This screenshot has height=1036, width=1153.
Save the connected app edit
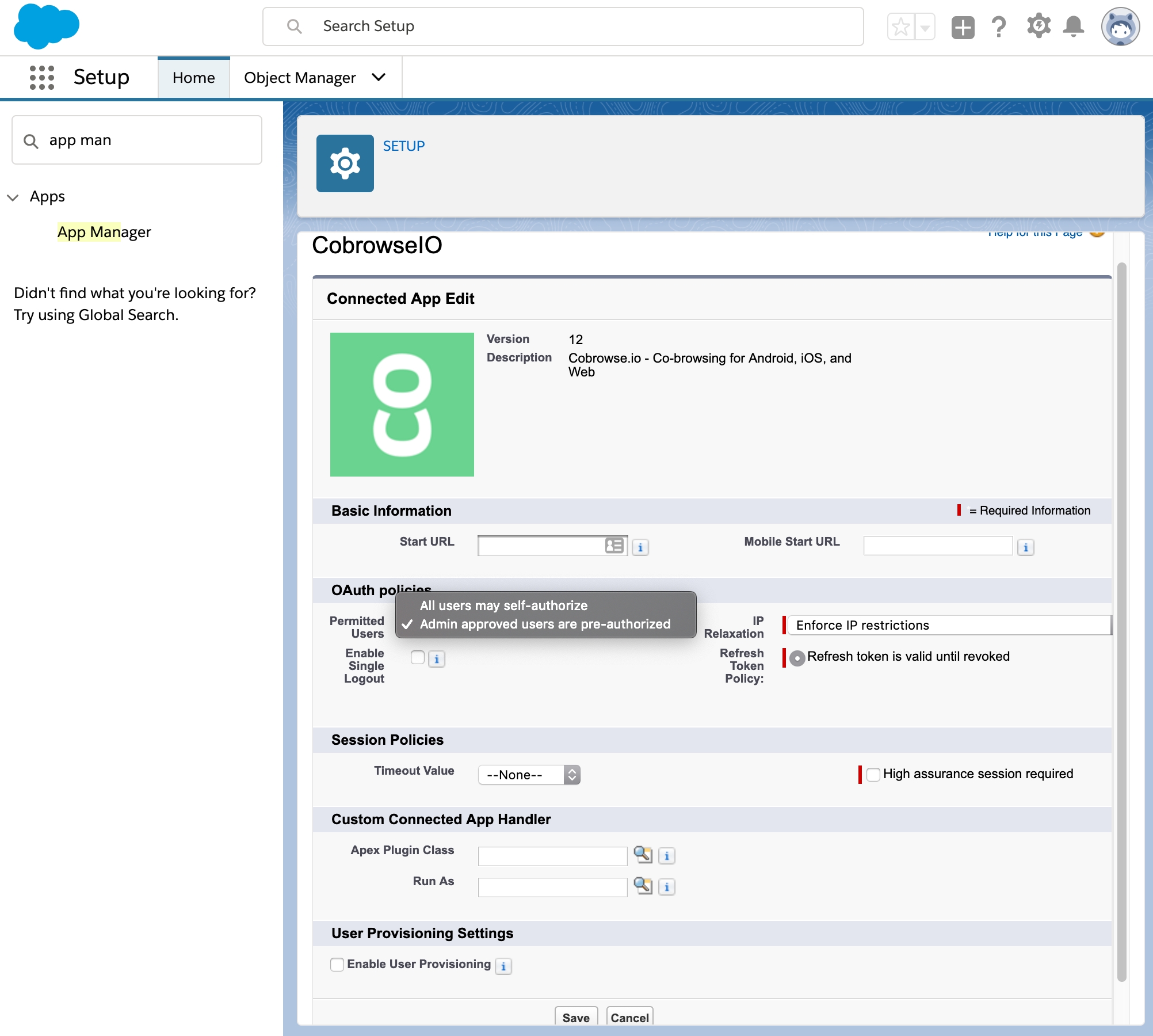pyautogui.click(x=576, y=1016)
